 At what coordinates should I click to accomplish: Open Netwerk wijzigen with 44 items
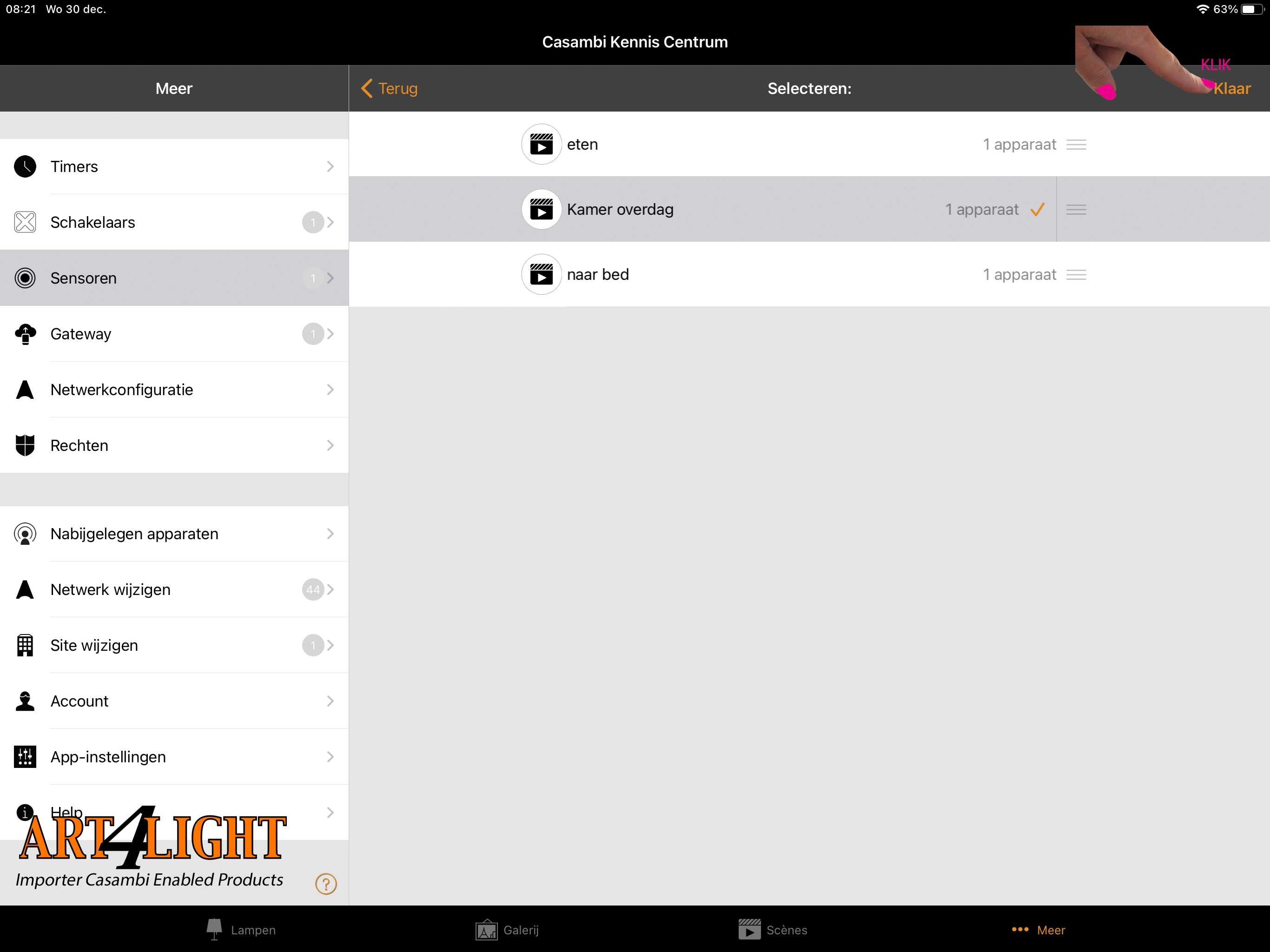coord(174,589)
